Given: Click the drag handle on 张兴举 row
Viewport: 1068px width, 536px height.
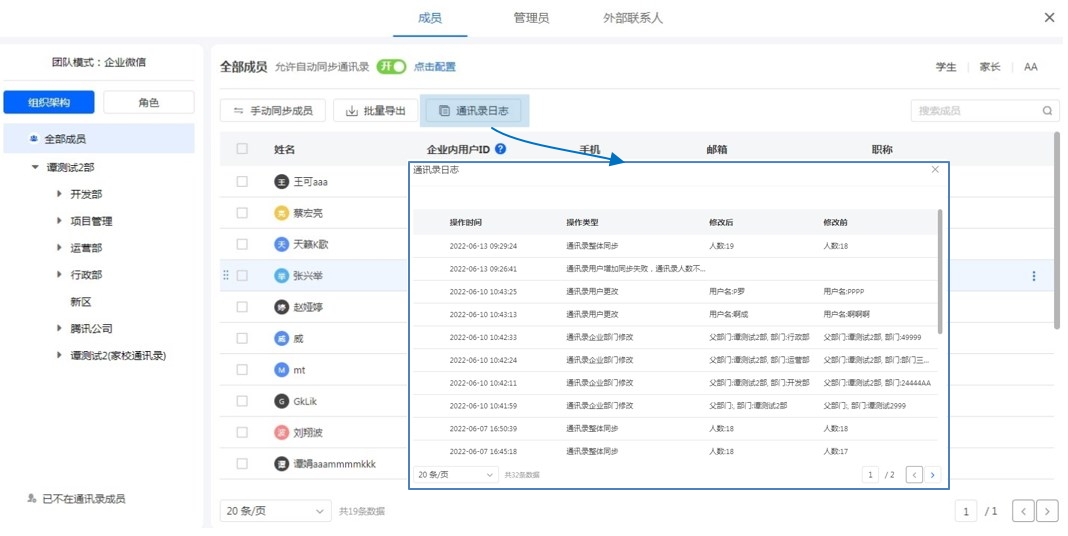Looking at the screenshot, I should coord(226,276).
